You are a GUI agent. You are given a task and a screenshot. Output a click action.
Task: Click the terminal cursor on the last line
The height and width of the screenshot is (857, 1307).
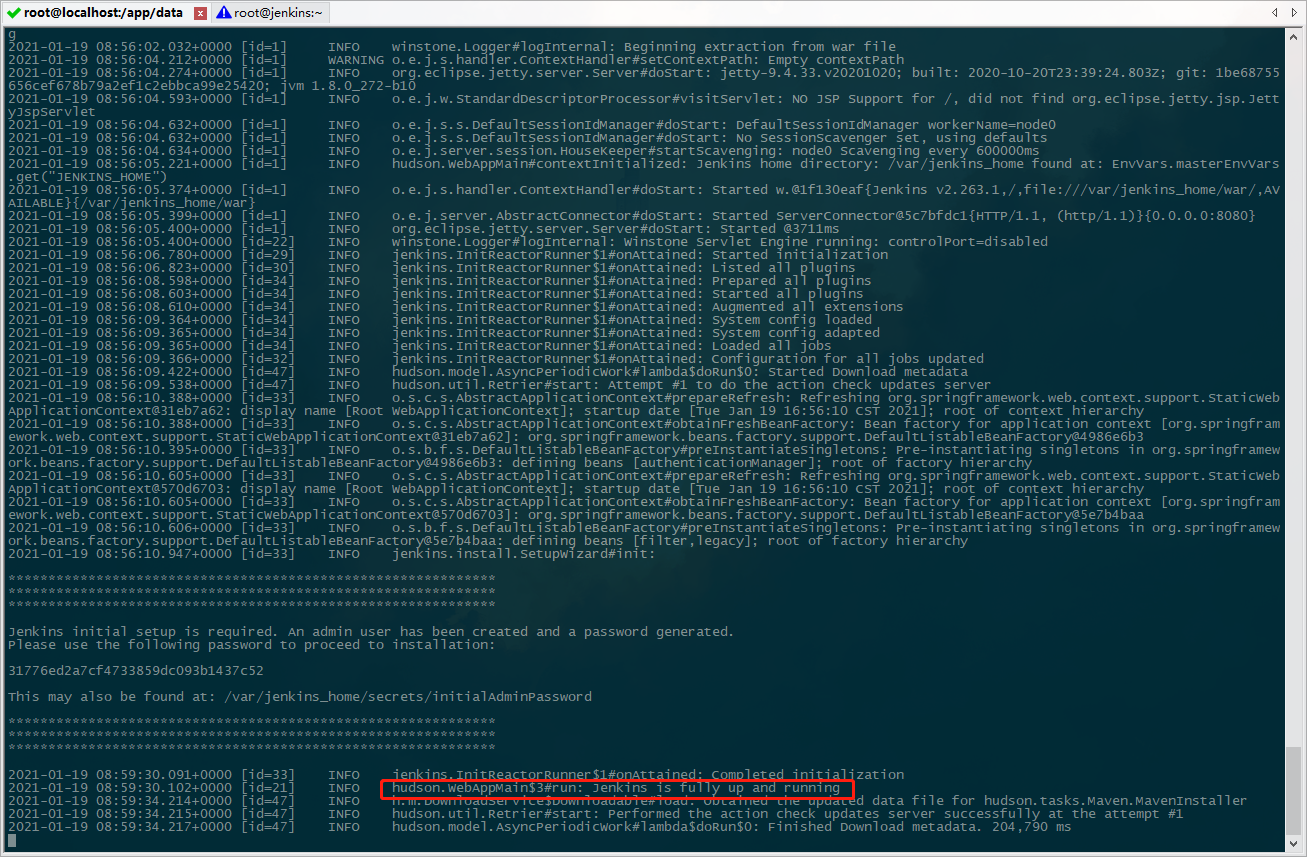pyautogui.click(x=12, y=841)
